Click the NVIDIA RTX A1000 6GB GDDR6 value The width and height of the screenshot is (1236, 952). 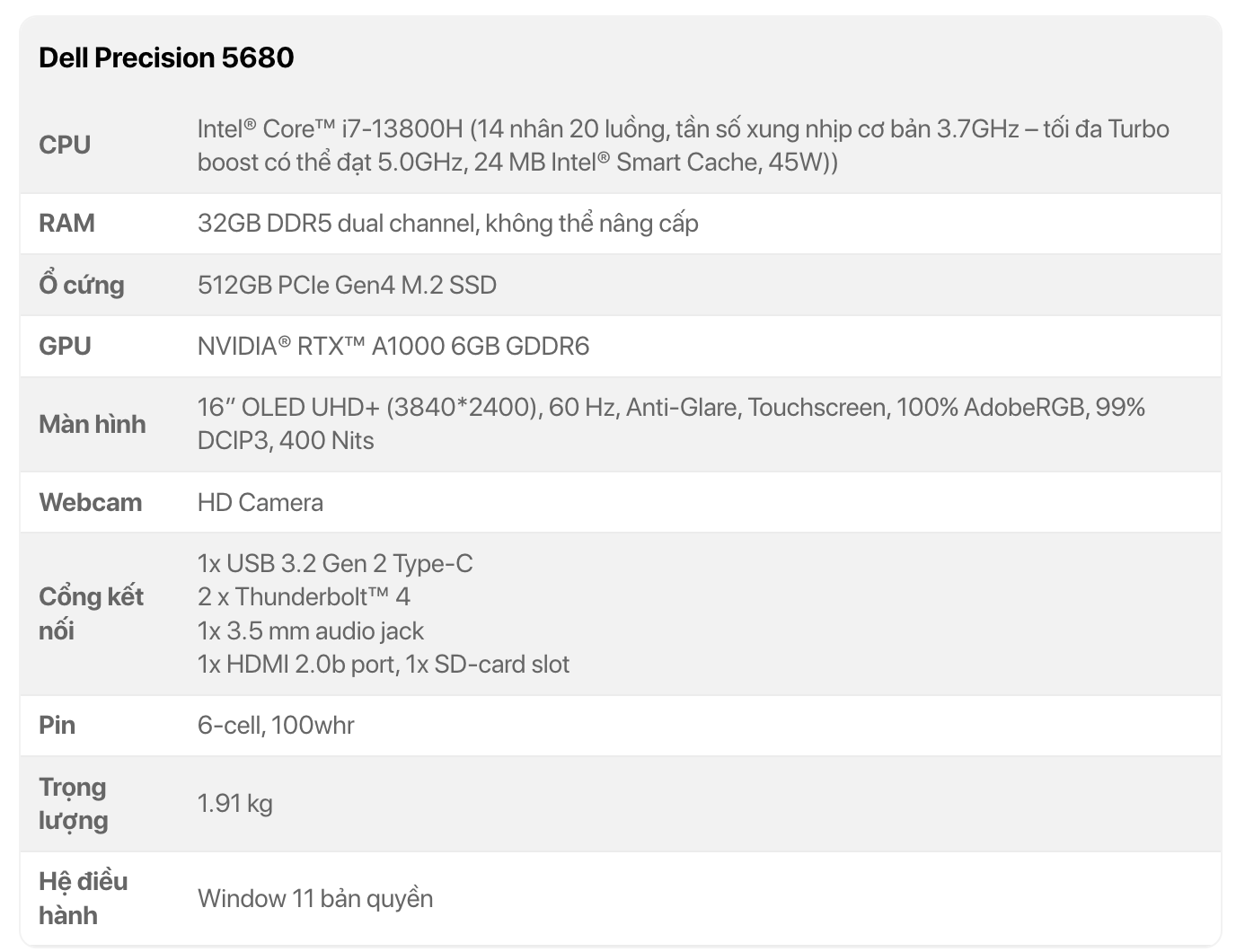(393, 346)
